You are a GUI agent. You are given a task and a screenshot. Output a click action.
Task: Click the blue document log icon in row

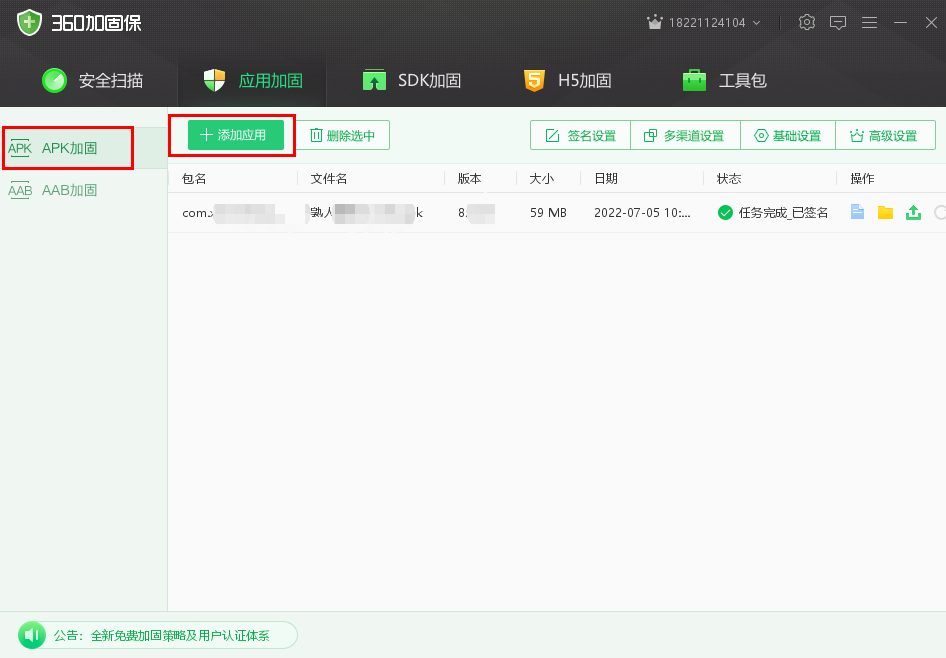tap(857, 212)
